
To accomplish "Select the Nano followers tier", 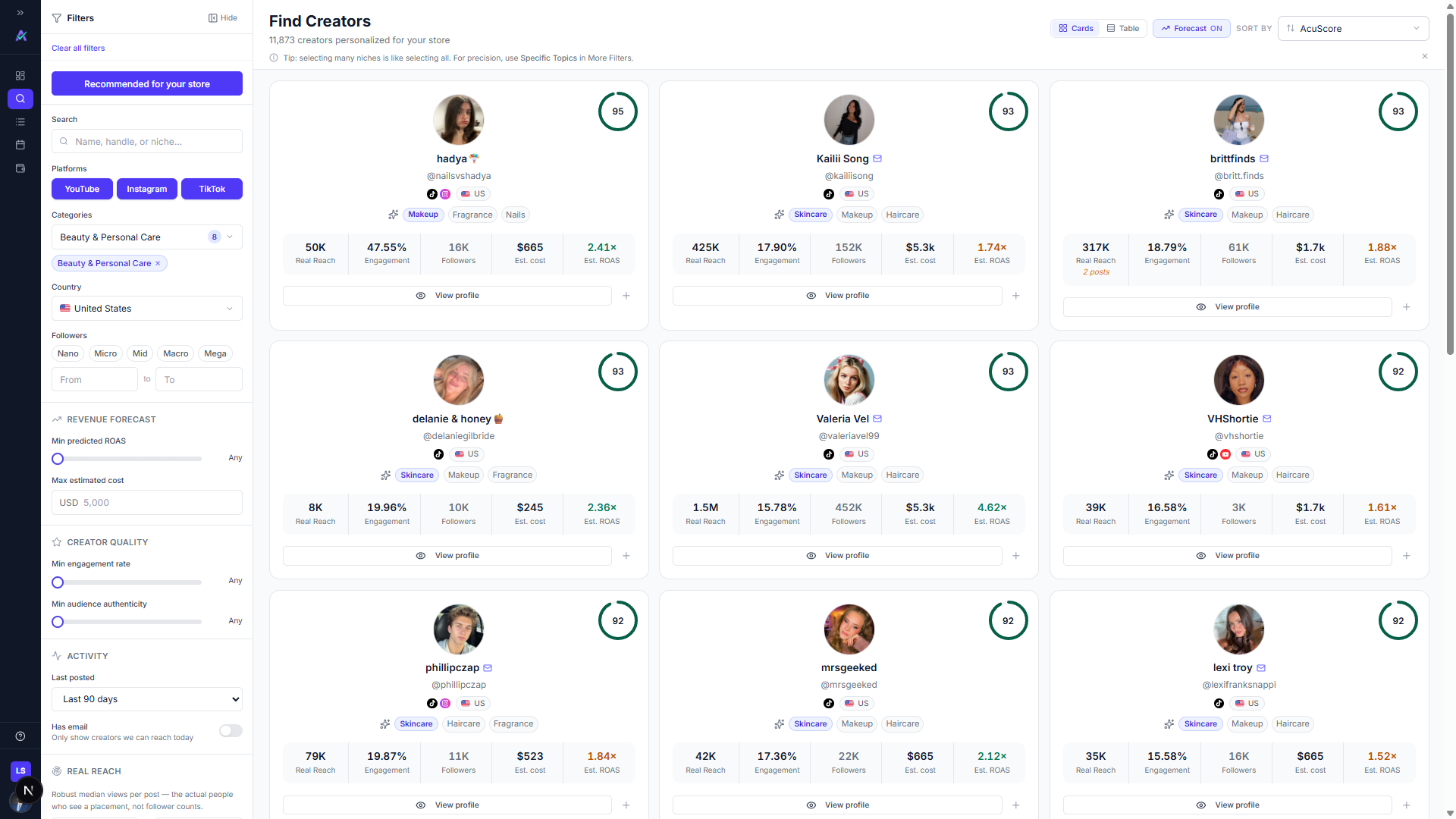I will (68, 353).
